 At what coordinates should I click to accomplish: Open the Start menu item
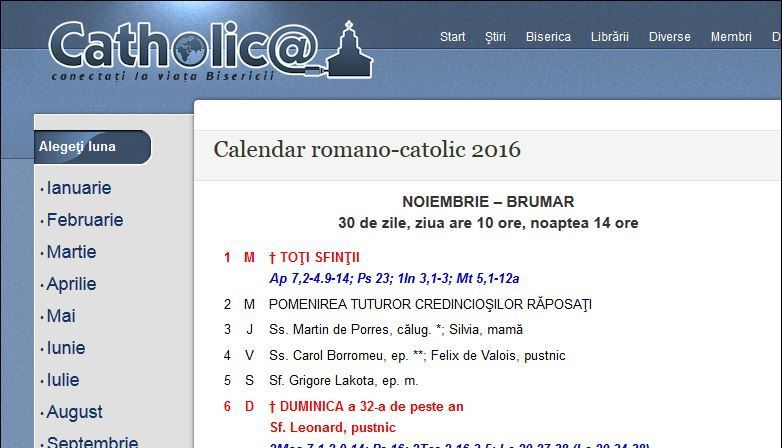coord(452,37)
